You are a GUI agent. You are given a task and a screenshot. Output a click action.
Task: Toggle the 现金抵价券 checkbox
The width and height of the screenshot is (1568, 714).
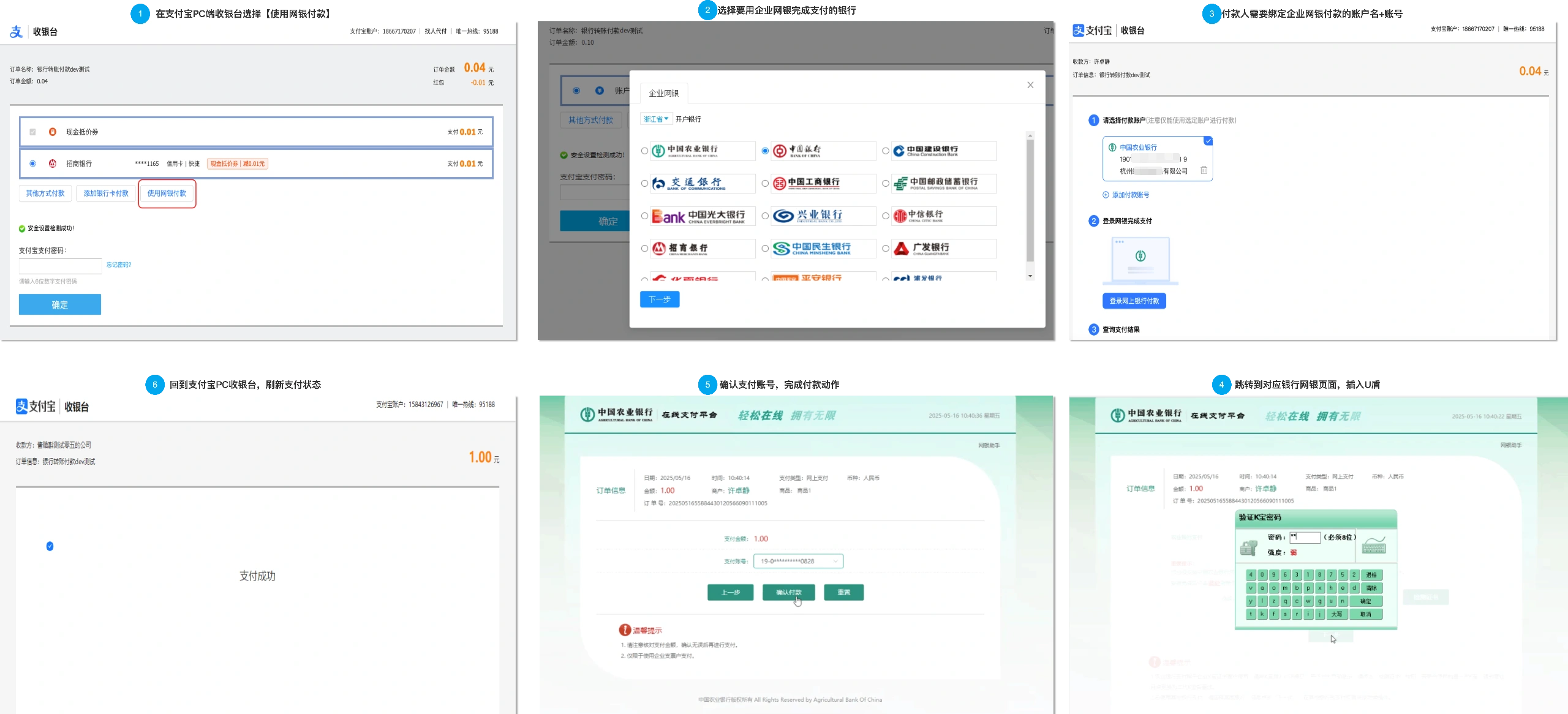click(x=33, y=132)
